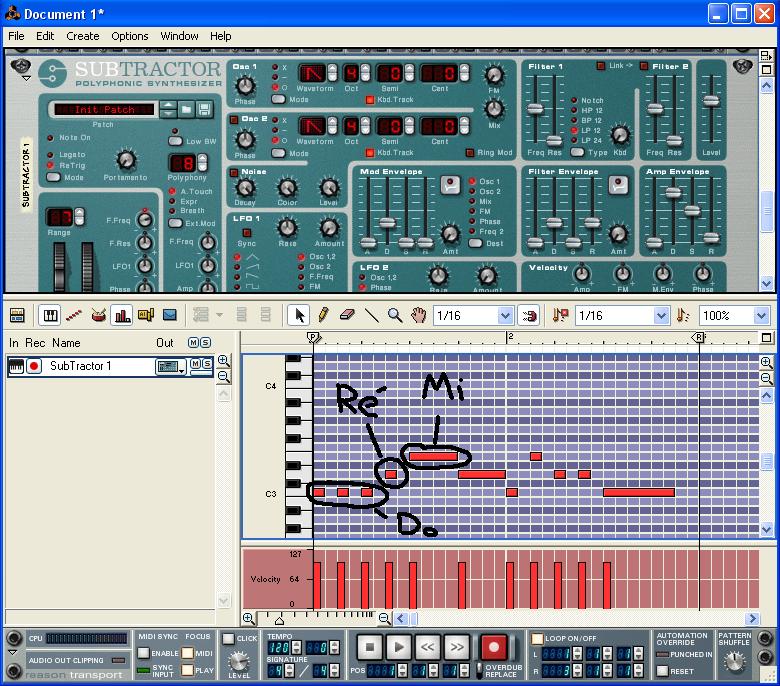Click the Init Patch name display

click(104, 109)
